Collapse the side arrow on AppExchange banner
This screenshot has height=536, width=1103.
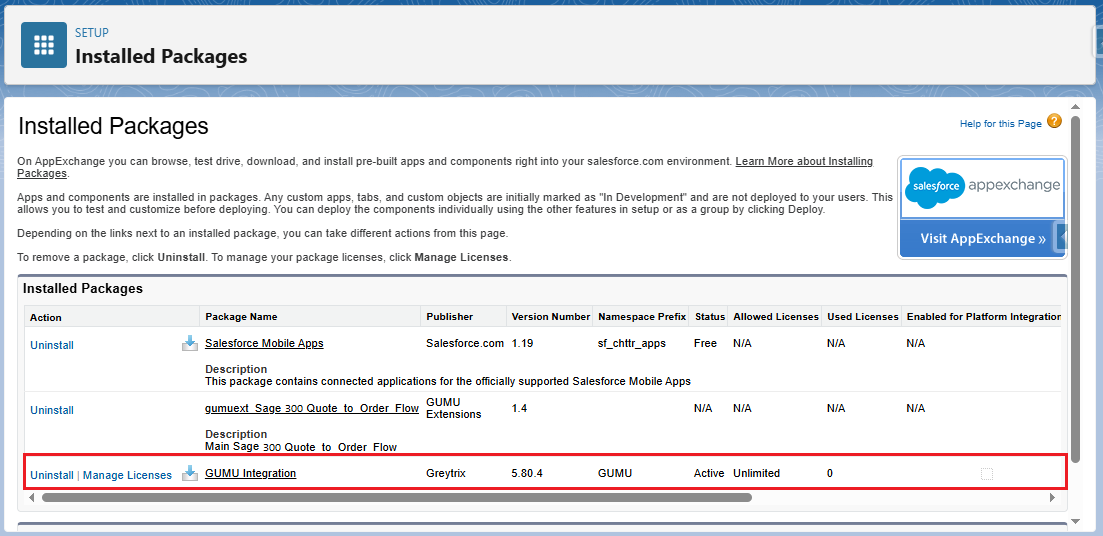click(1061, 237)
